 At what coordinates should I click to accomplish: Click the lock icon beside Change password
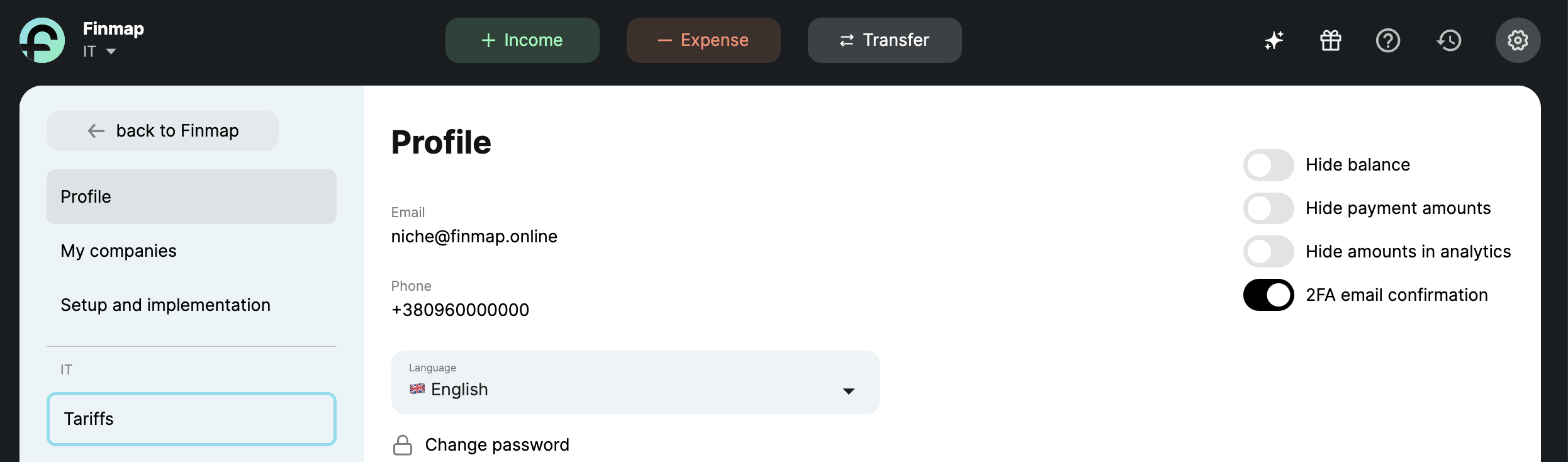[x=403, y=445]
